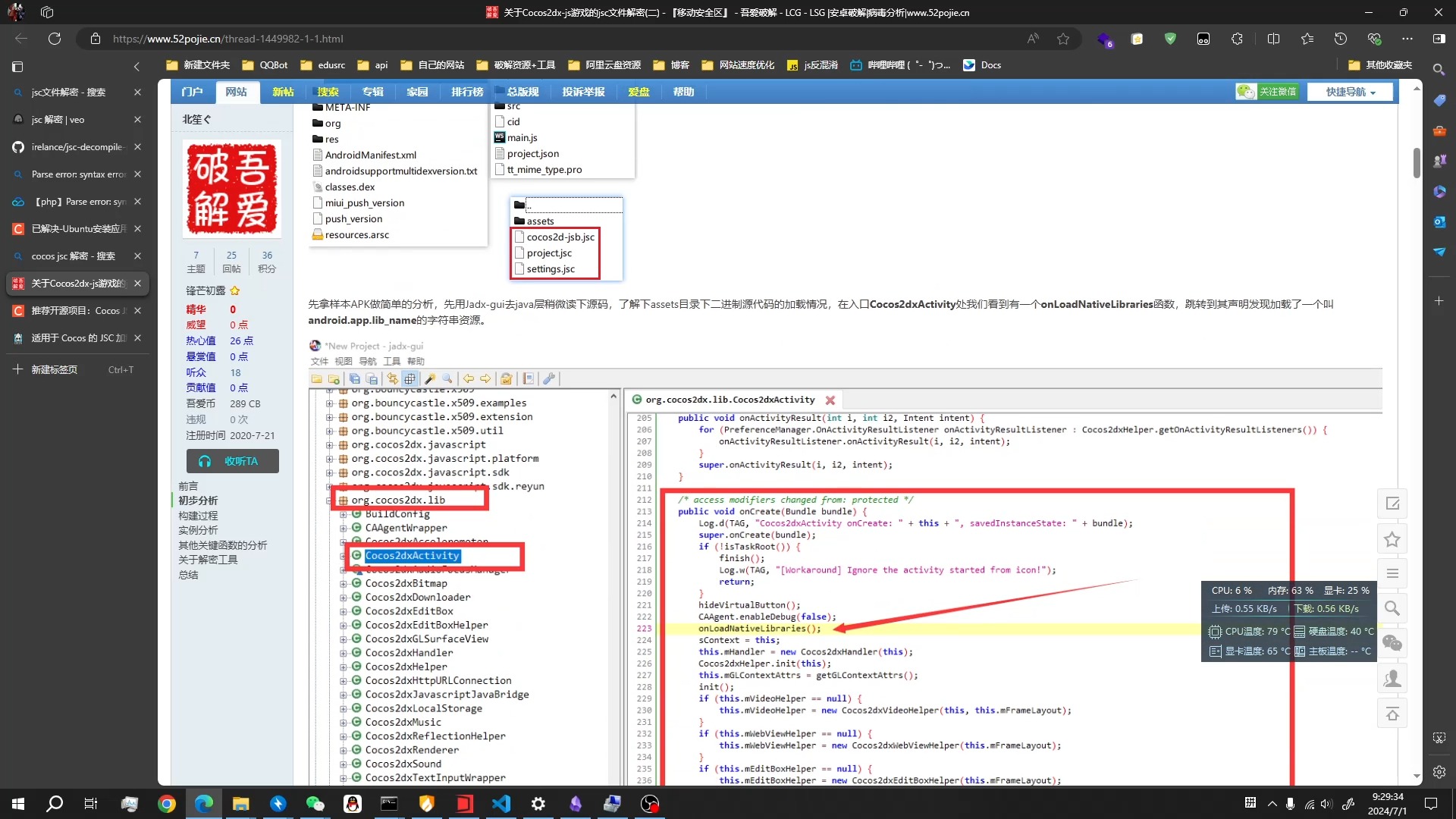Open the 排行榜 forum menu item

pos(467,92)
